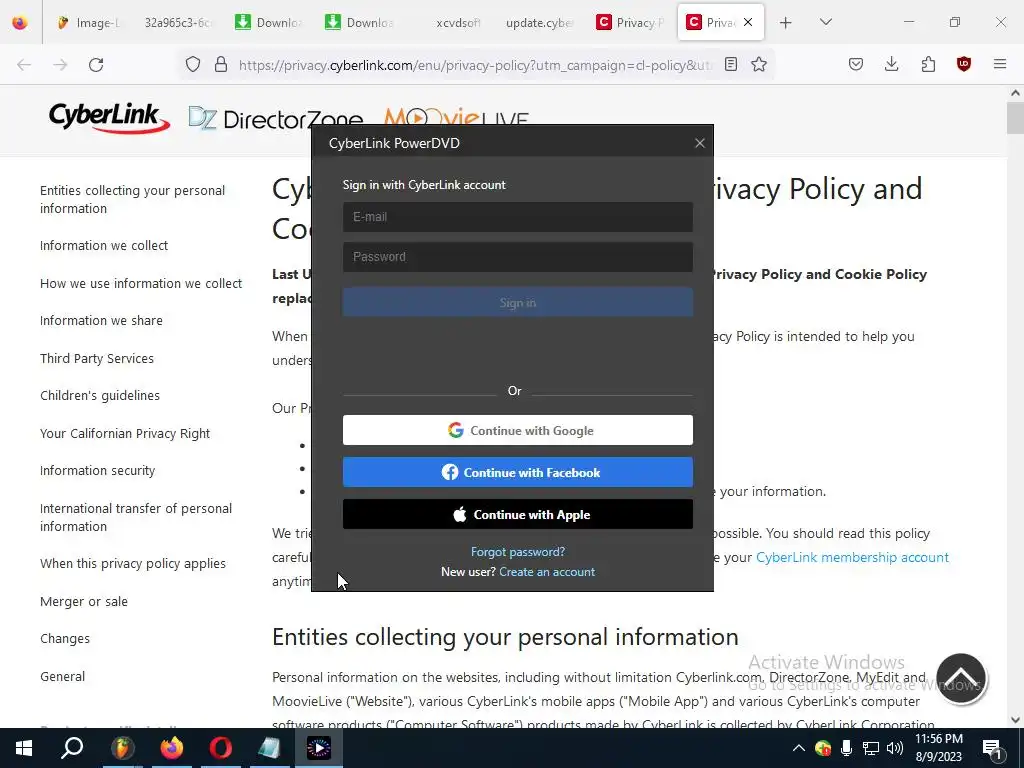Jump to Children's guidelines section
This screenshot has width=1024, height=768.
coord(100,396)
